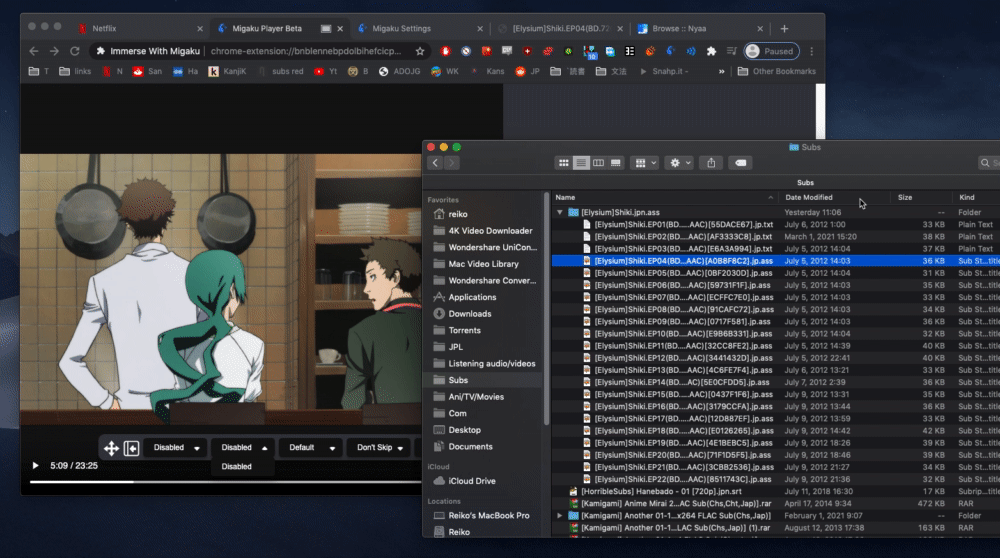Viewport: 1000px width, 558px height.
Task: Open the Don't Skip dropdown
Action: pos(380,448)
